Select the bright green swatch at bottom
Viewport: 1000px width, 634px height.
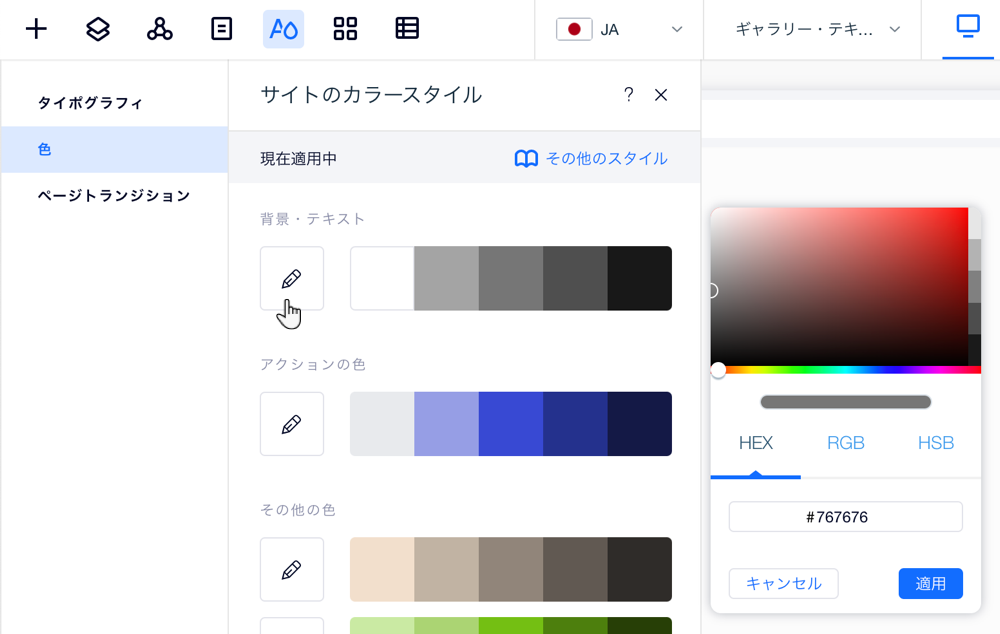tap(511, 626)
